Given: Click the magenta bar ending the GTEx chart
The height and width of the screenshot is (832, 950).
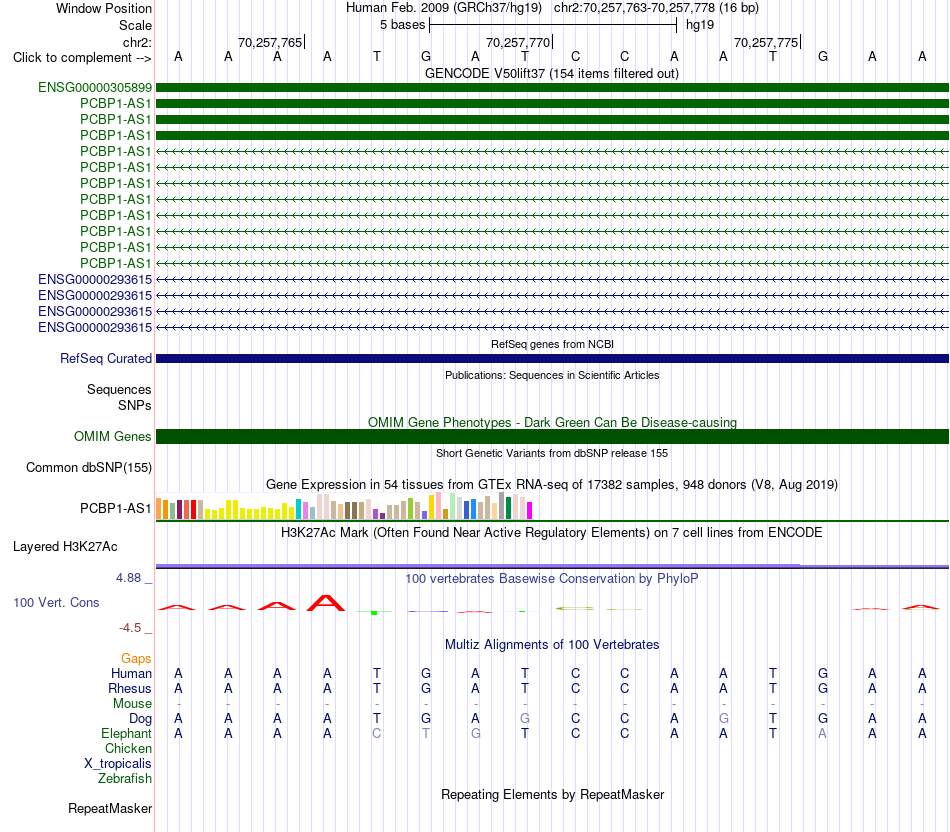Looking at the screenshot, I should point(530,510).
